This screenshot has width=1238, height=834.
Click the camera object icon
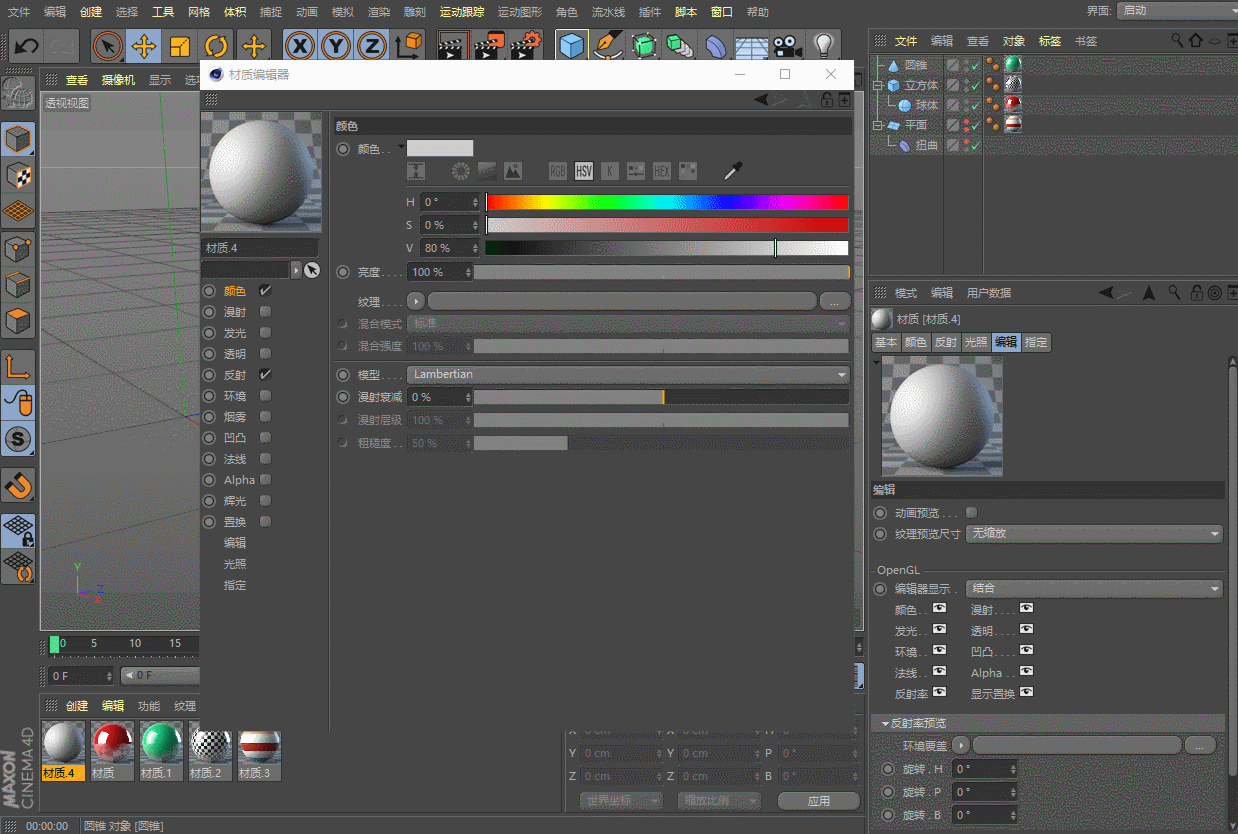tap(788, 46)
